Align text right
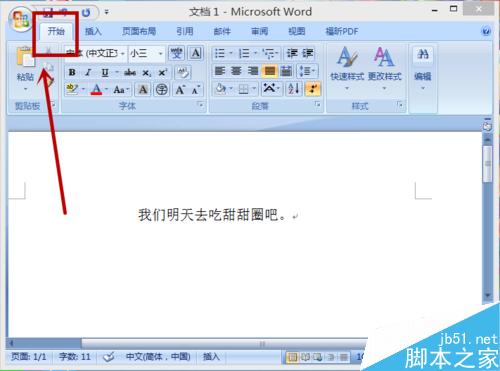500x371 pixels. pos(253,71)
